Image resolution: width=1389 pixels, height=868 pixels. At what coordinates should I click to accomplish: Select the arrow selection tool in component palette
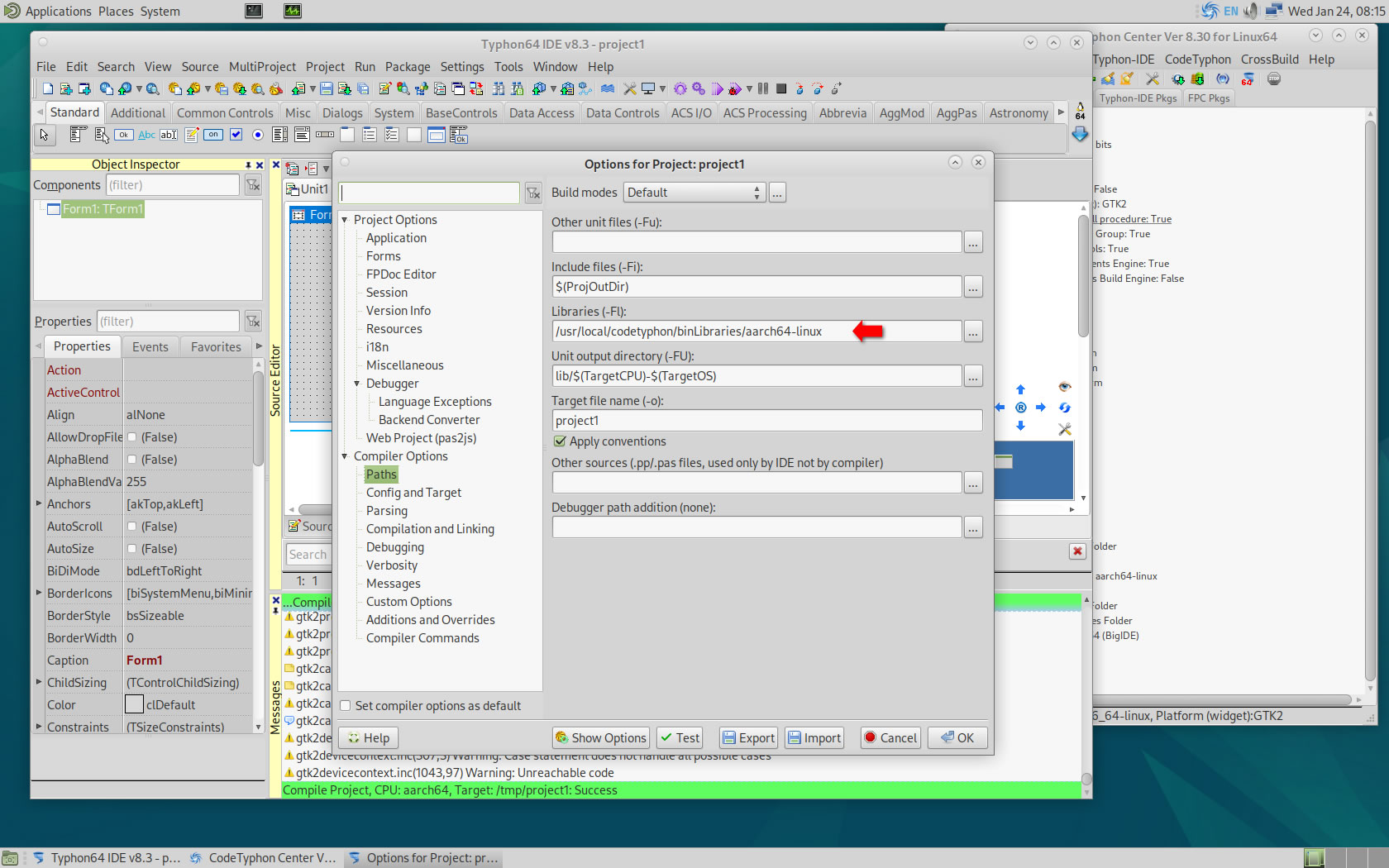[x=44, y=135]
